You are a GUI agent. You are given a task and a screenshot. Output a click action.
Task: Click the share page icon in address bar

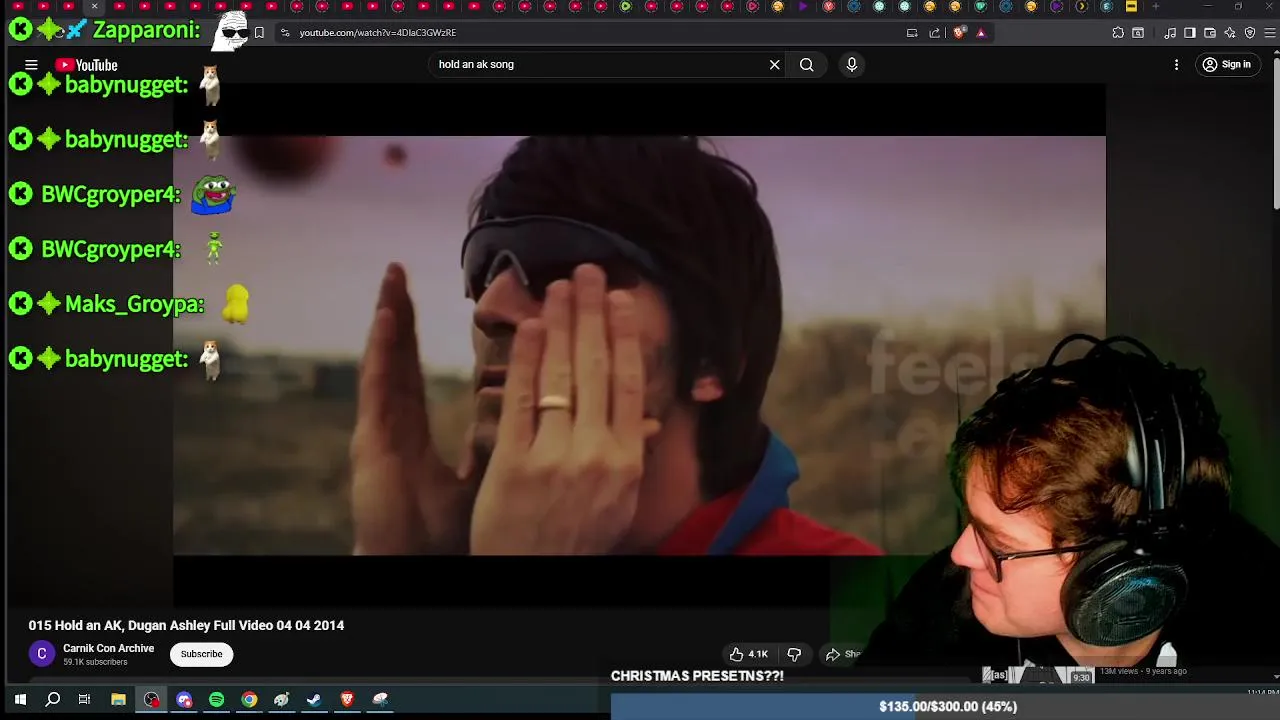935,33
